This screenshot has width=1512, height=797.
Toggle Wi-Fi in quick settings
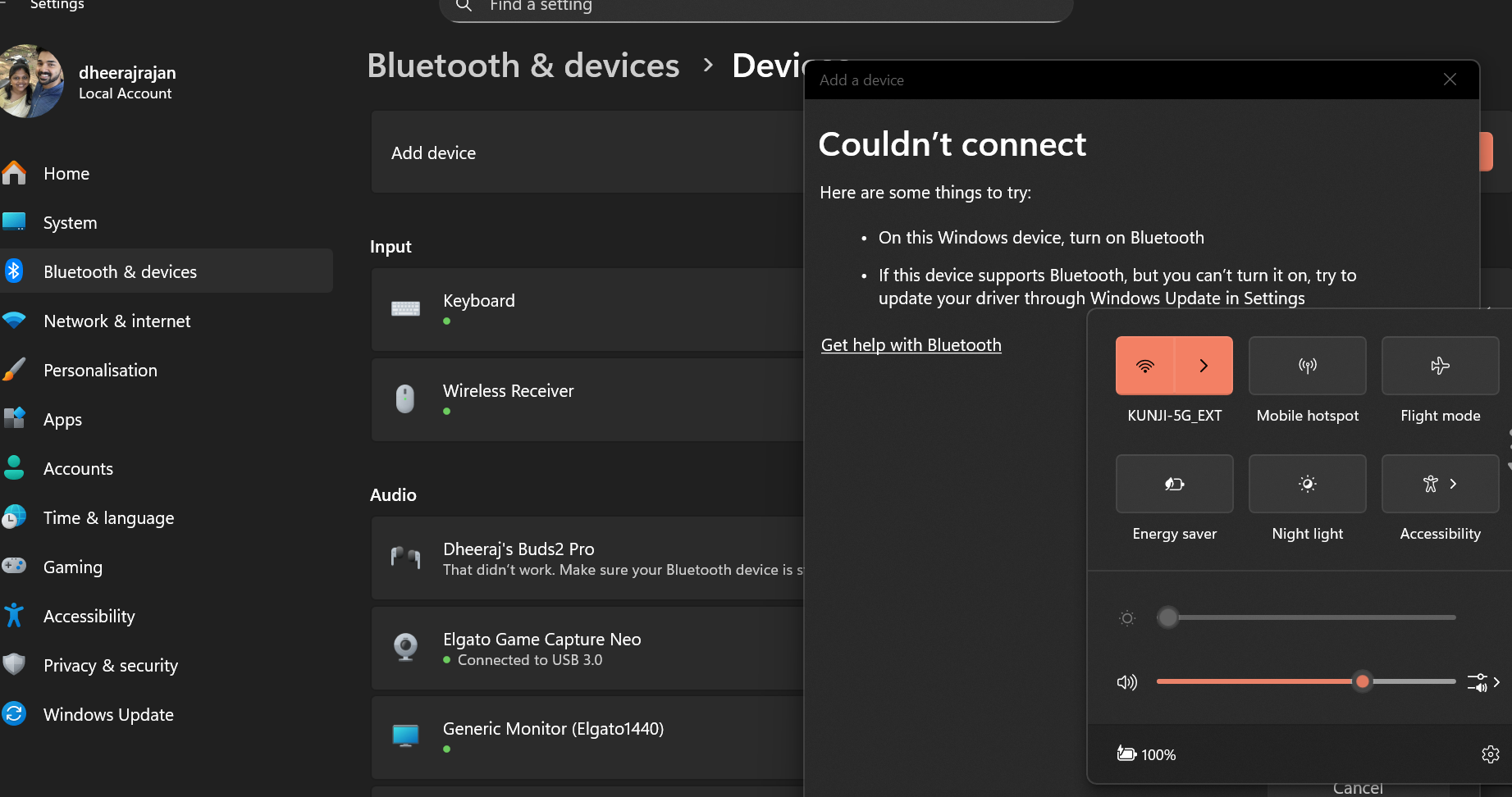1145,366
